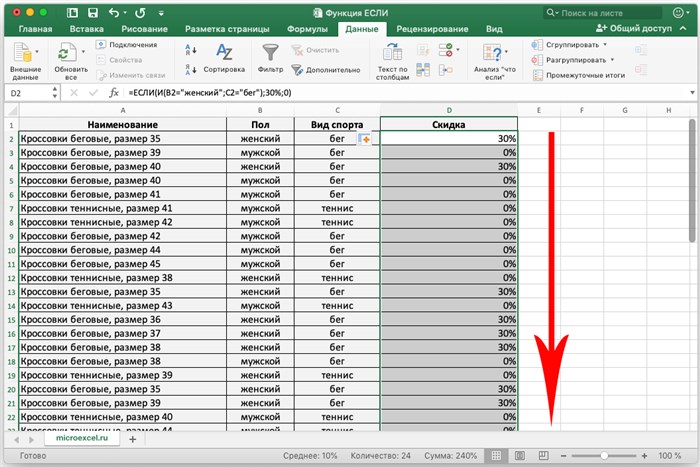Click the Flash Fill icon with lightning bolt
Viewport: 700px width, 467px height.
[x=423, y=50]
